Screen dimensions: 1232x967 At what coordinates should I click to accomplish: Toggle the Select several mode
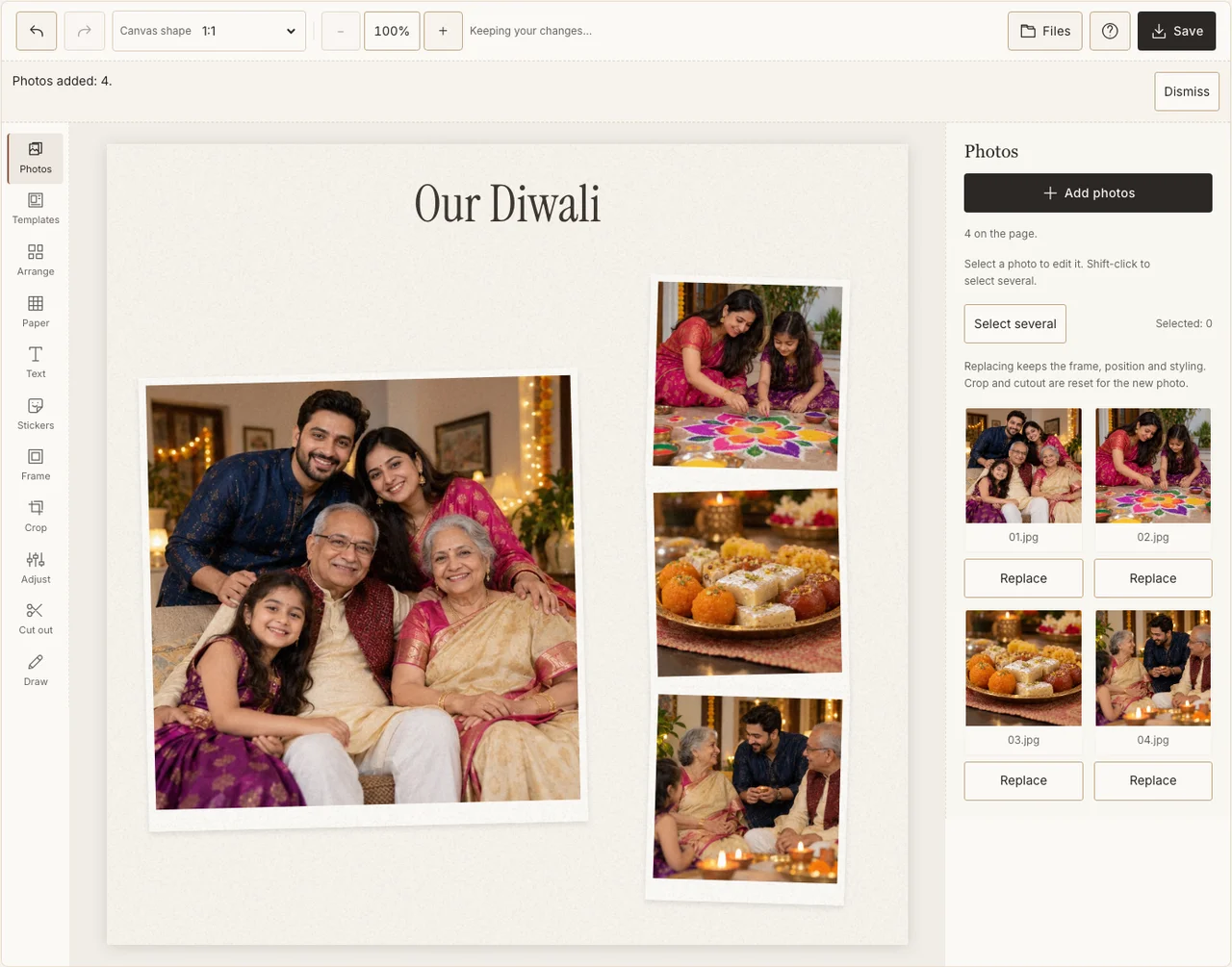pos(1015,324)
